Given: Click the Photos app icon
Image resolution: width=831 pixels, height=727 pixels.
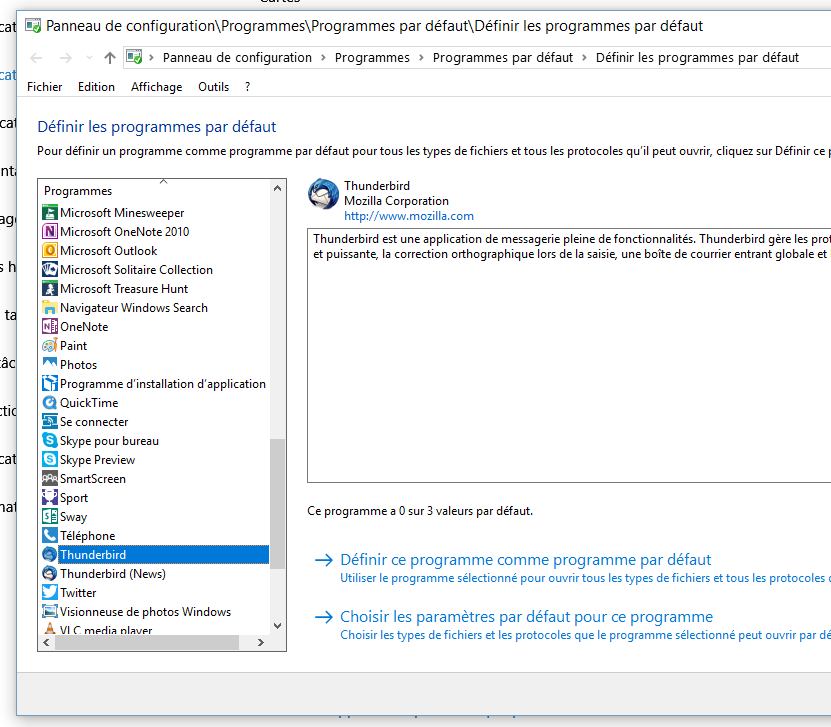Looking at the screenshot, I should click(49, 365).
